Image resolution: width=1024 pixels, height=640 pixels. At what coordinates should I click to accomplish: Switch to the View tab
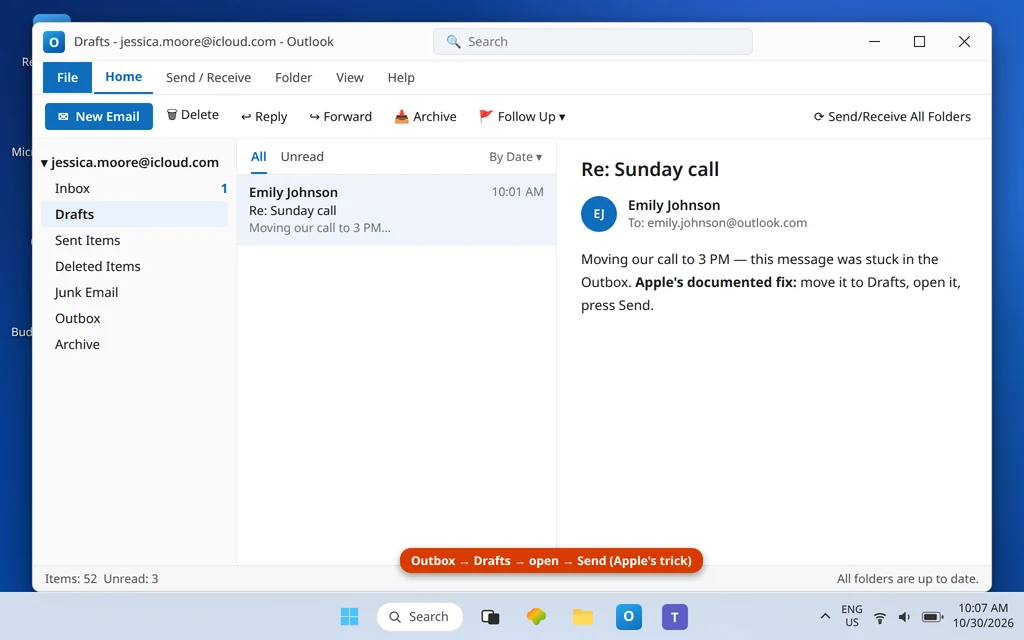349,78
